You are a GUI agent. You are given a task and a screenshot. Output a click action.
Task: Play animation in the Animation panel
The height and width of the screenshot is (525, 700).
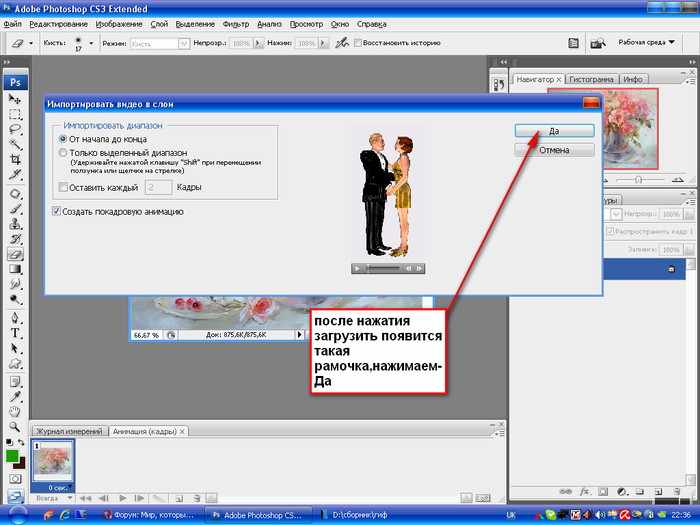coord(123,498)
